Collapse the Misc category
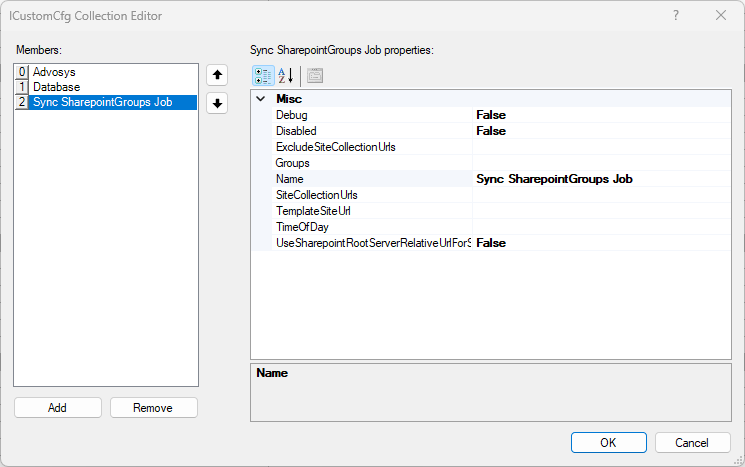This screenshot has width=745, height=467. 262,99
